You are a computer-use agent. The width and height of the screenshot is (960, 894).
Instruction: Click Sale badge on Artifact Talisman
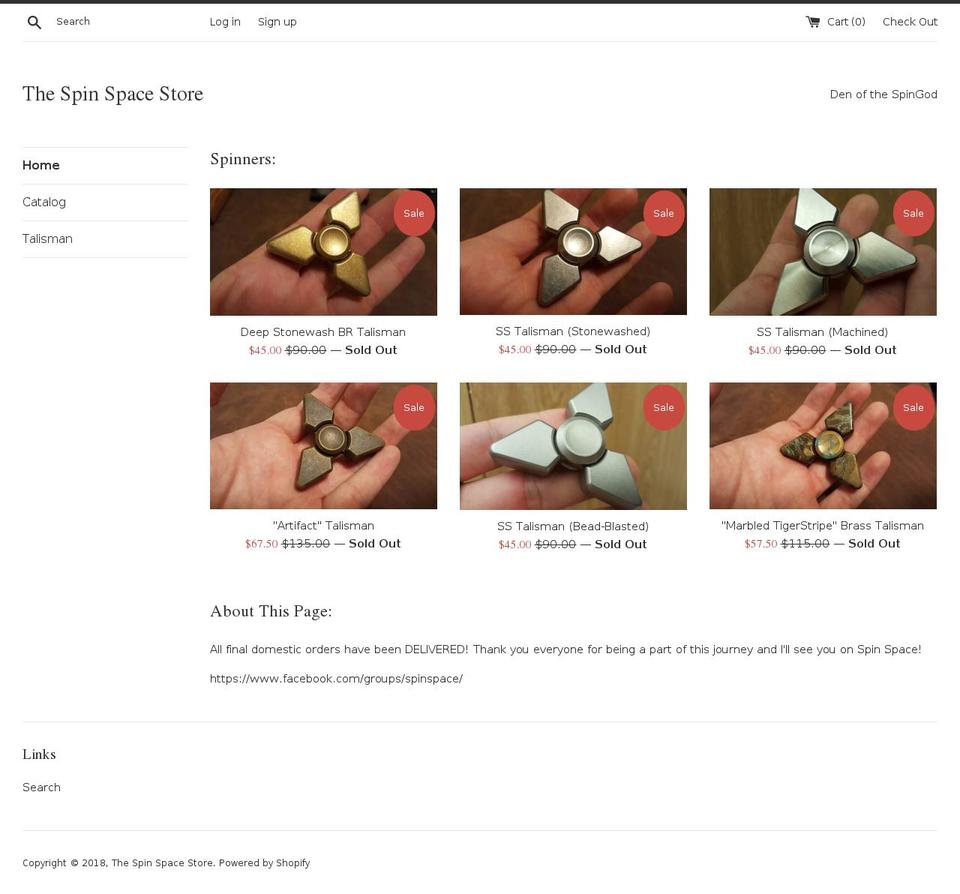coord(414,407)
